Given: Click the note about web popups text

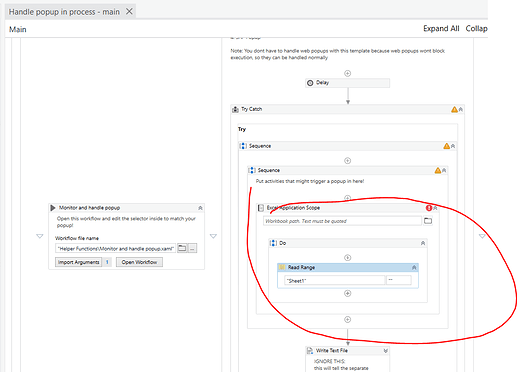Looking at the screenshot, I should tap(338, 54).
